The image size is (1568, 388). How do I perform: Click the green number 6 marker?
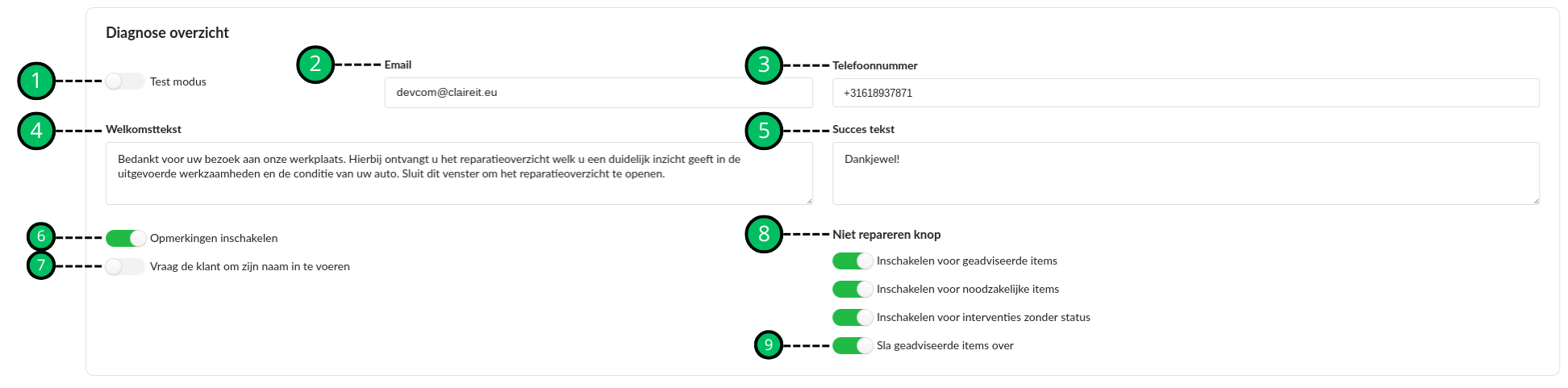(x=41, y=236)
